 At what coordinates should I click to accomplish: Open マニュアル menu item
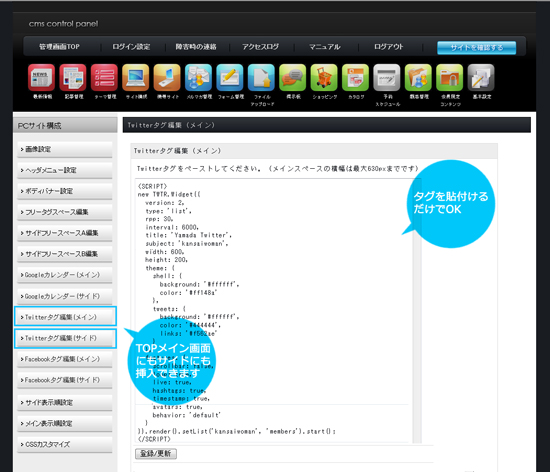click(x=325, y=47)
